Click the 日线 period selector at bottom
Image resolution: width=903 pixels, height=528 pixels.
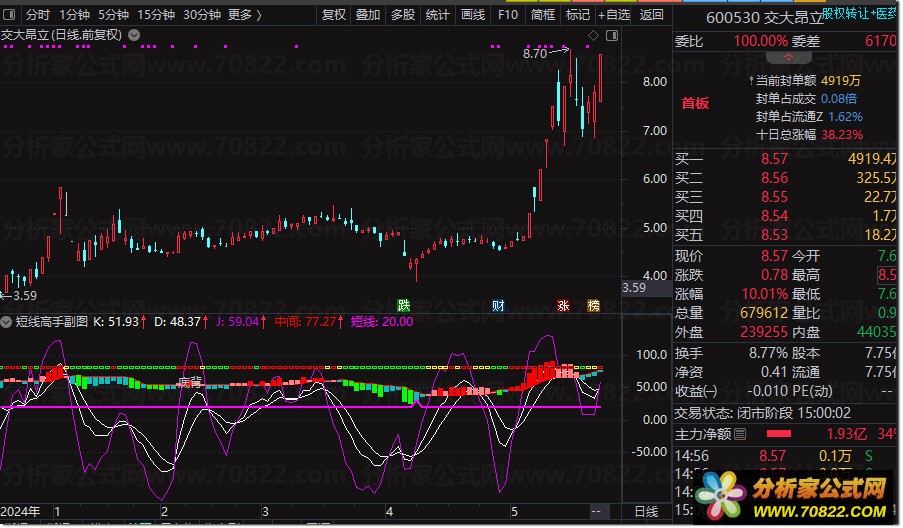click(646, 511)
